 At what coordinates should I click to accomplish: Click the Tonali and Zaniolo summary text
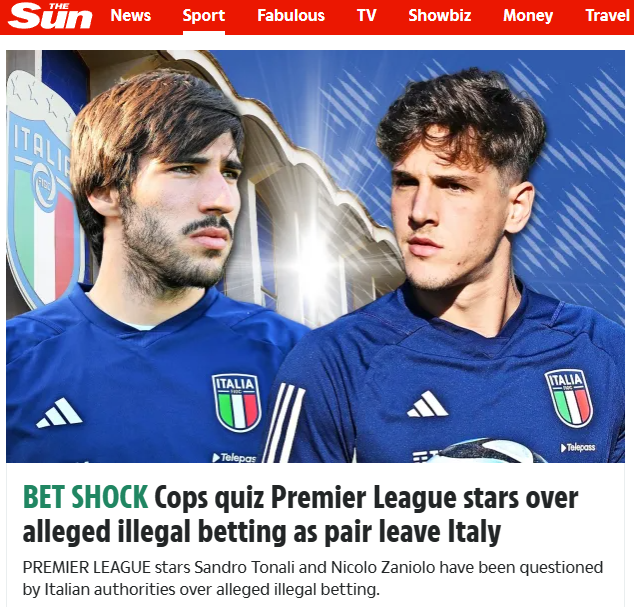pos(313,578)
